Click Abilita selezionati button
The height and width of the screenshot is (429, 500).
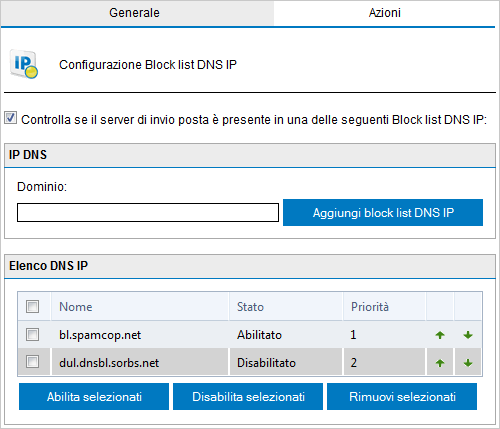coord(94,397)
